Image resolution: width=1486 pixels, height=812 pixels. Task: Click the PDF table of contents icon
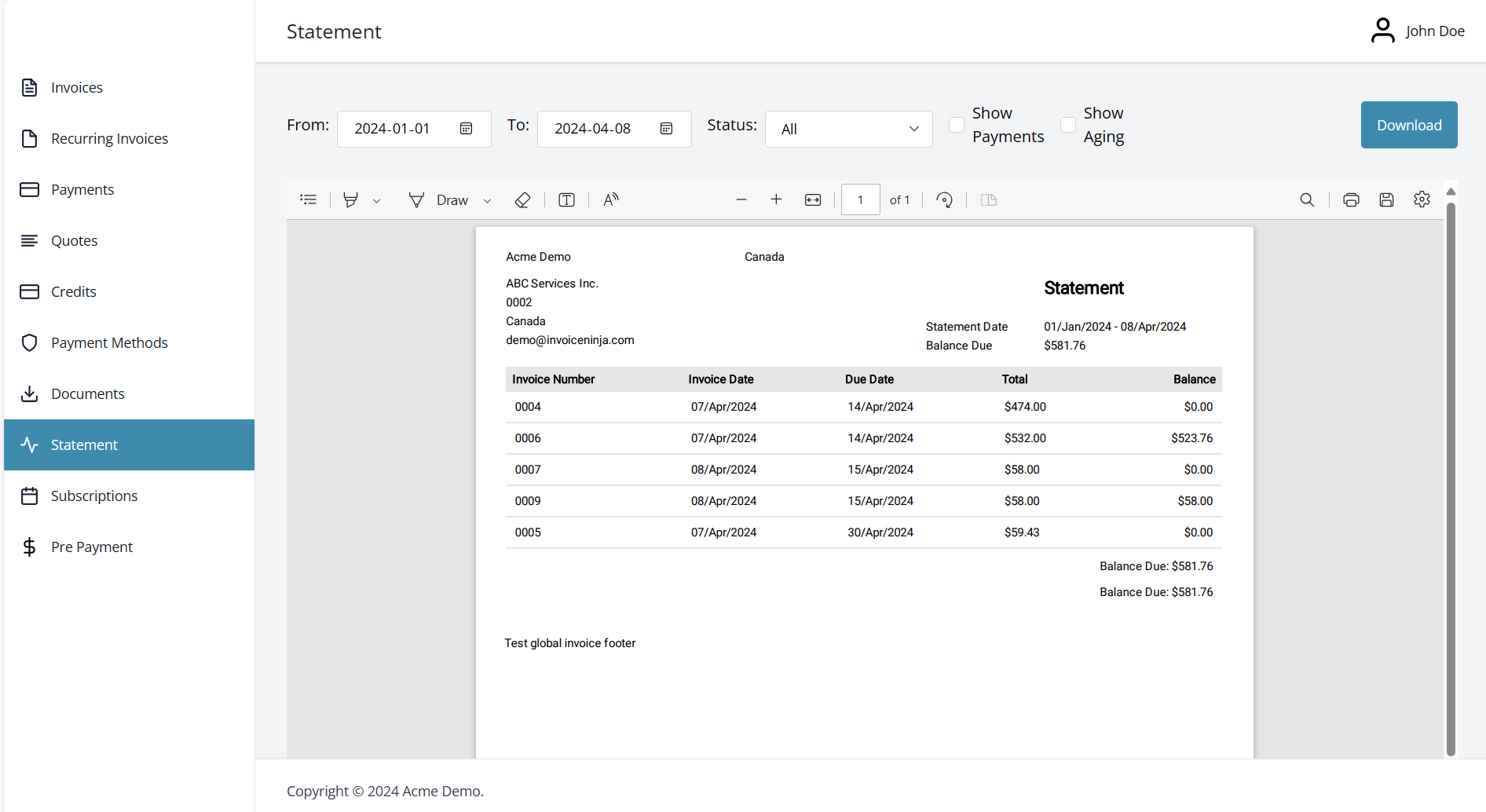tap(309, 199)
